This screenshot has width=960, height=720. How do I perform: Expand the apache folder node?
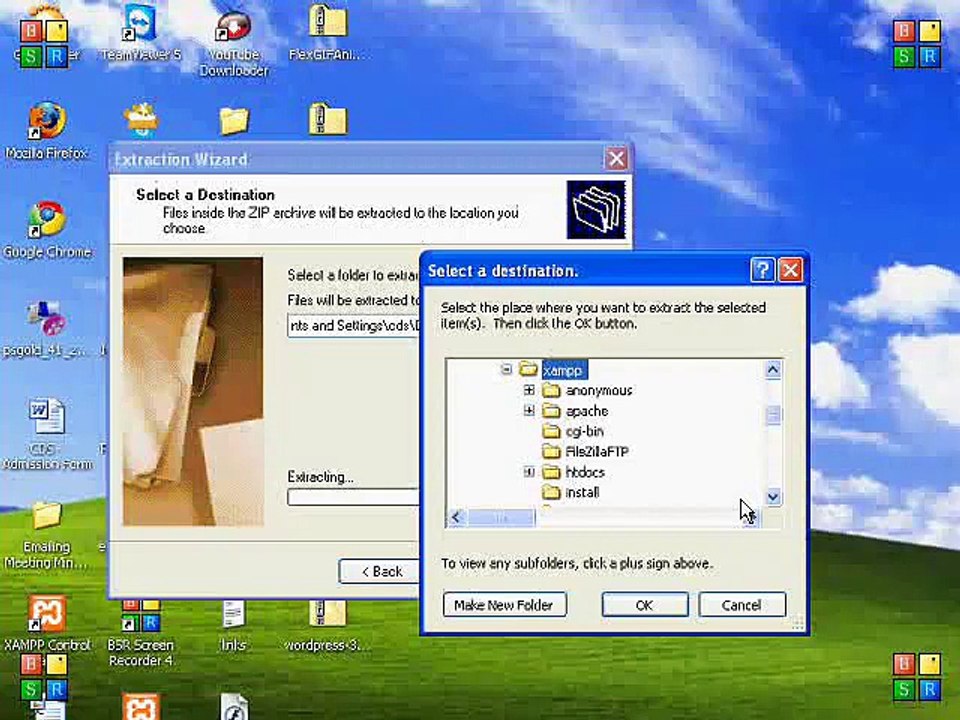[530, 410]
